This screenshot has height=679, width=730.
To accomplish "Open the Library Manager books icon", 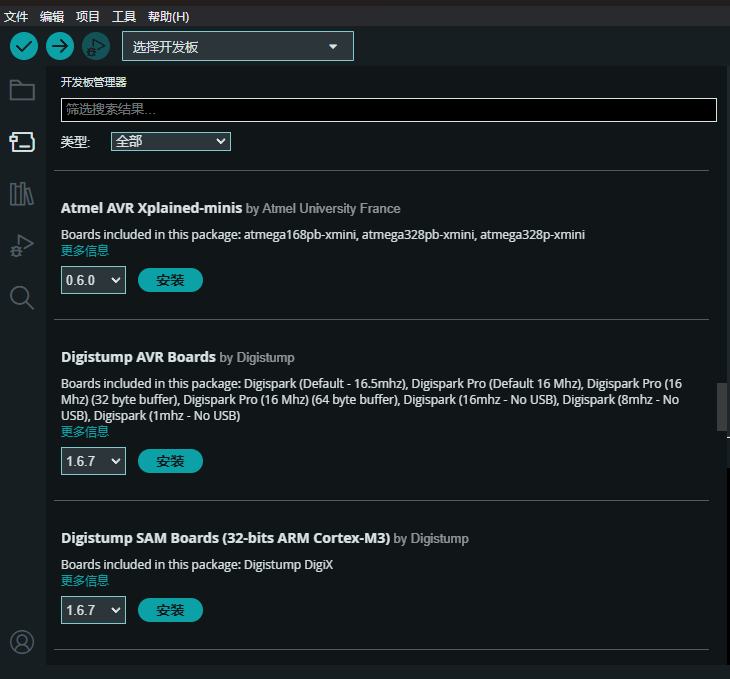I will pyautogui.click(x=22, y=194).
